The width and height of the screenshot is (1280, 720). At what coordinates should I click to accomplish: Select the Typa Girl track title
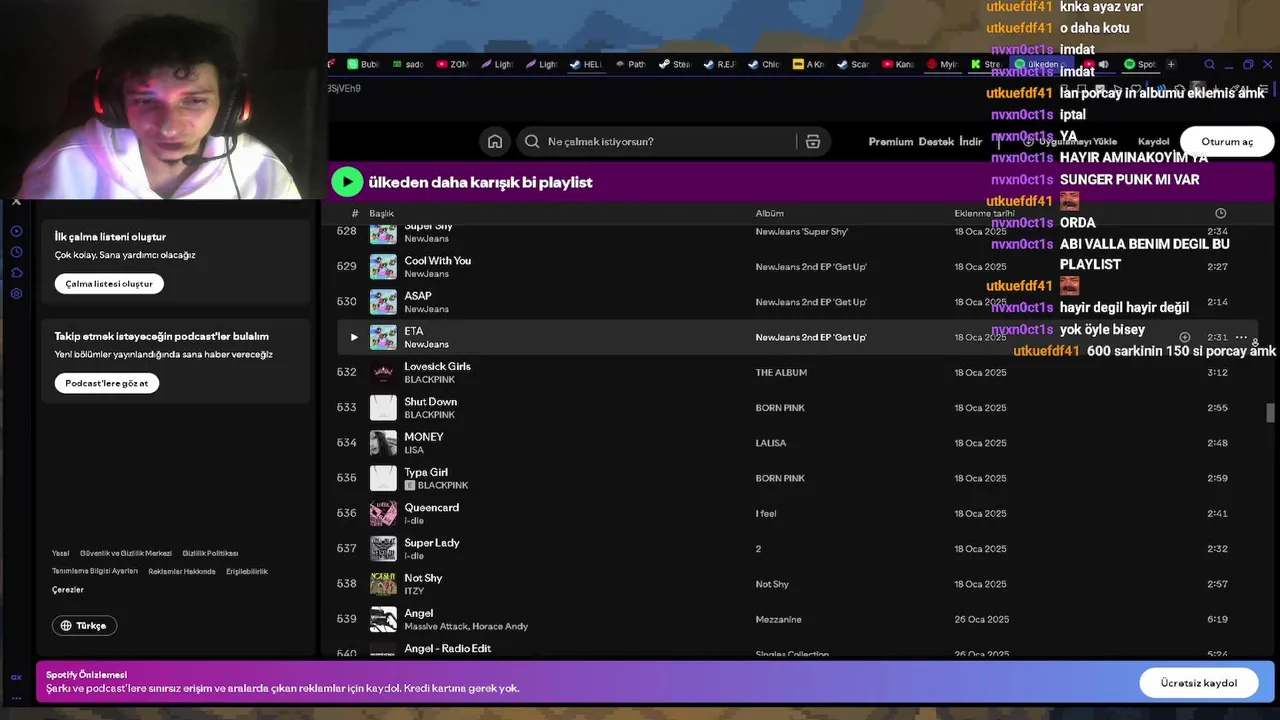click(x=426, y=472)
